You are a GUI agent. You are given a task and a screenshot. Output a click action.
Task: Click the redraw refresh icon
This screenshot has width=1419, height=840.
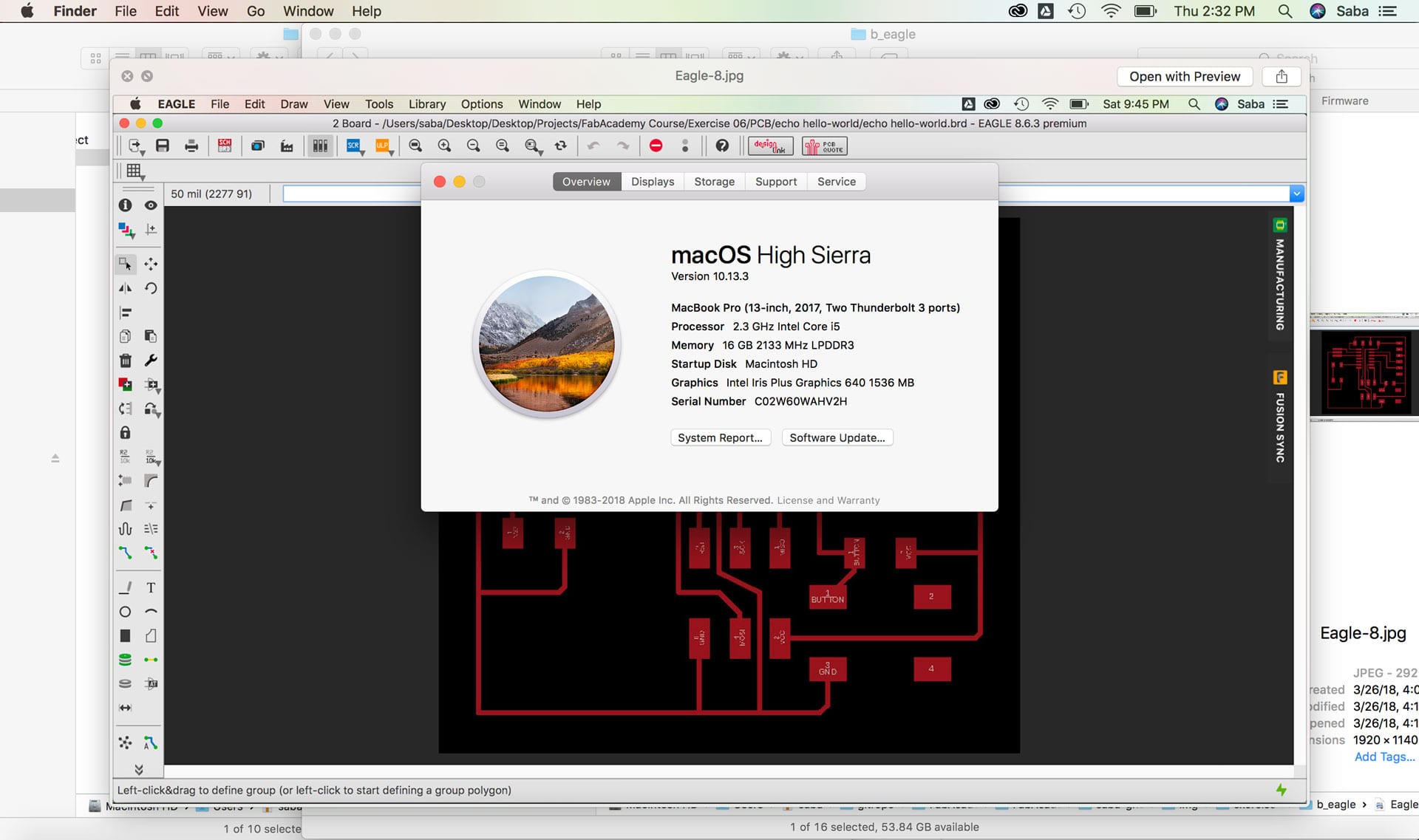(561, 146)
